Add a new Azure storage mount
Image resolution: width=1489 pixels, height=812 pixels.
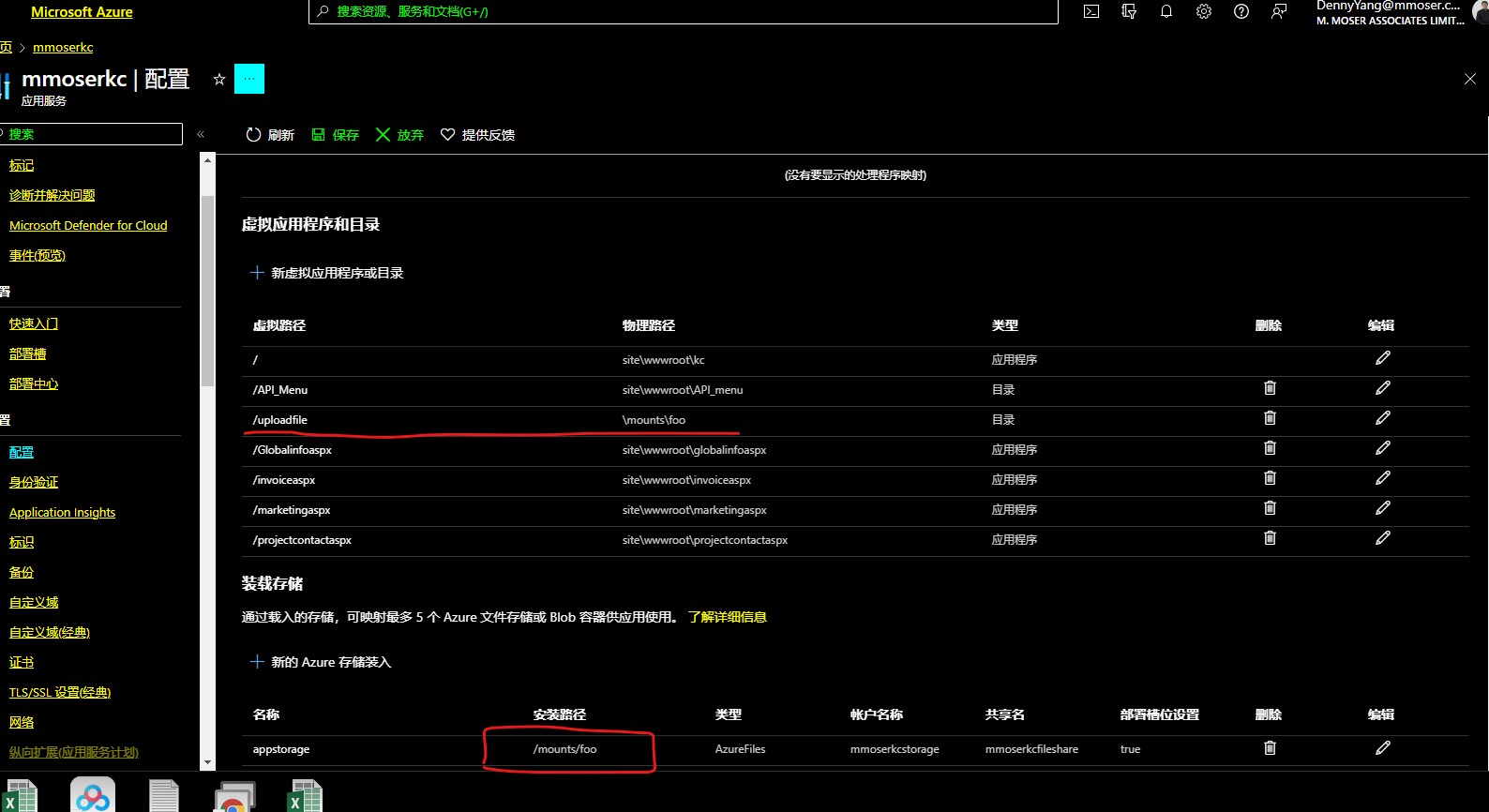point(321,662)
